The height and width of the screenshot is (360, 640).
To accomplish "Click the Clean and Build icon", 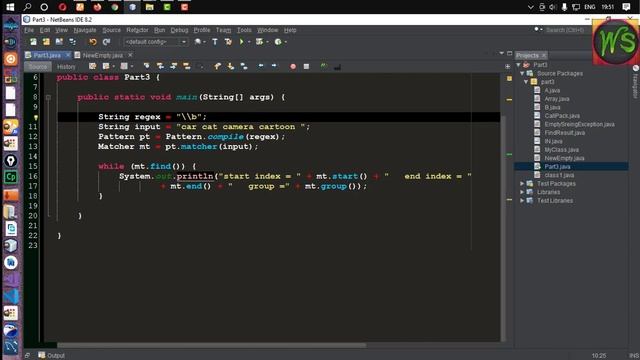I will [x=228, y=42].
